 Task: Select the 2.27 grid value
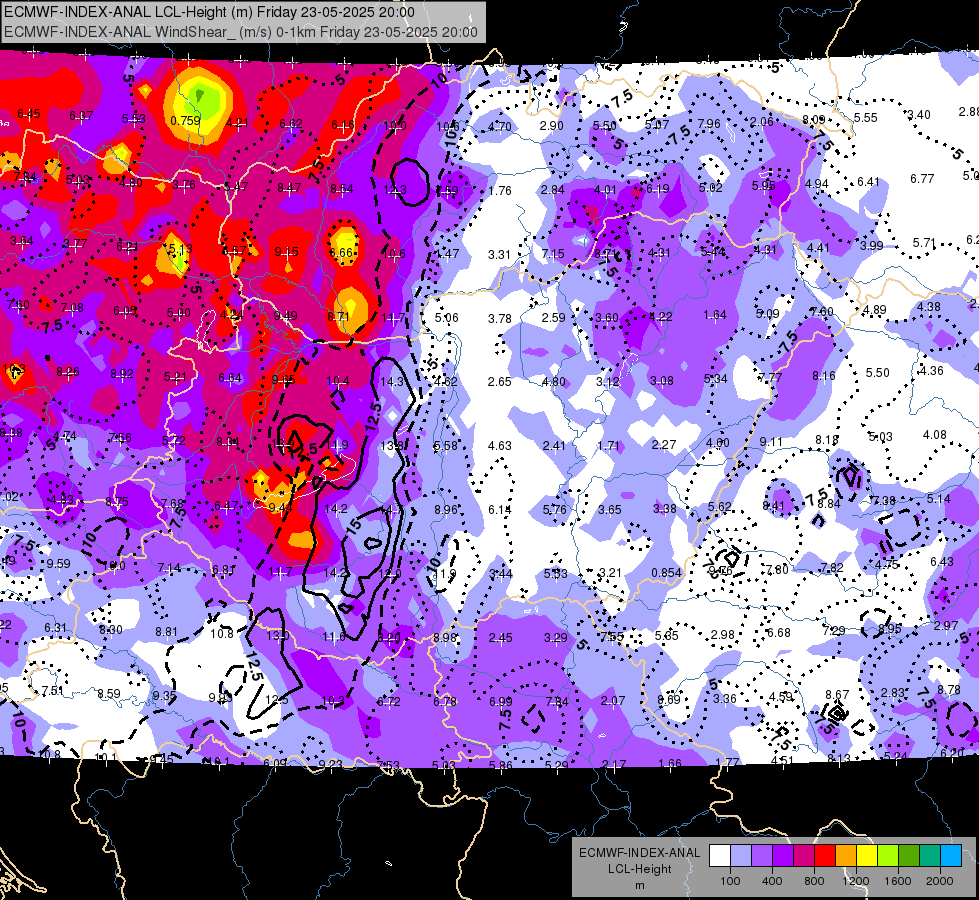click(x=664, y=445)
